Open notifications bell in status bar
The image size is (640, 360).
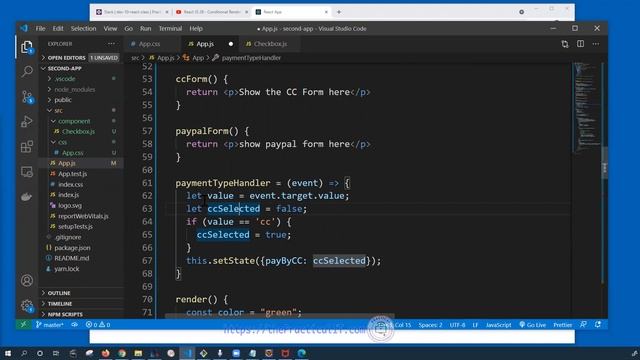click(x=598, y=325)
